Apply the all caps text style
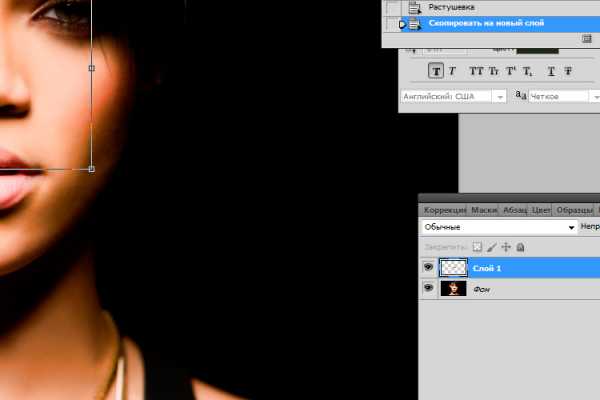Screen dimensions: 600x400 pyautogui.click(x=476, y=71)
